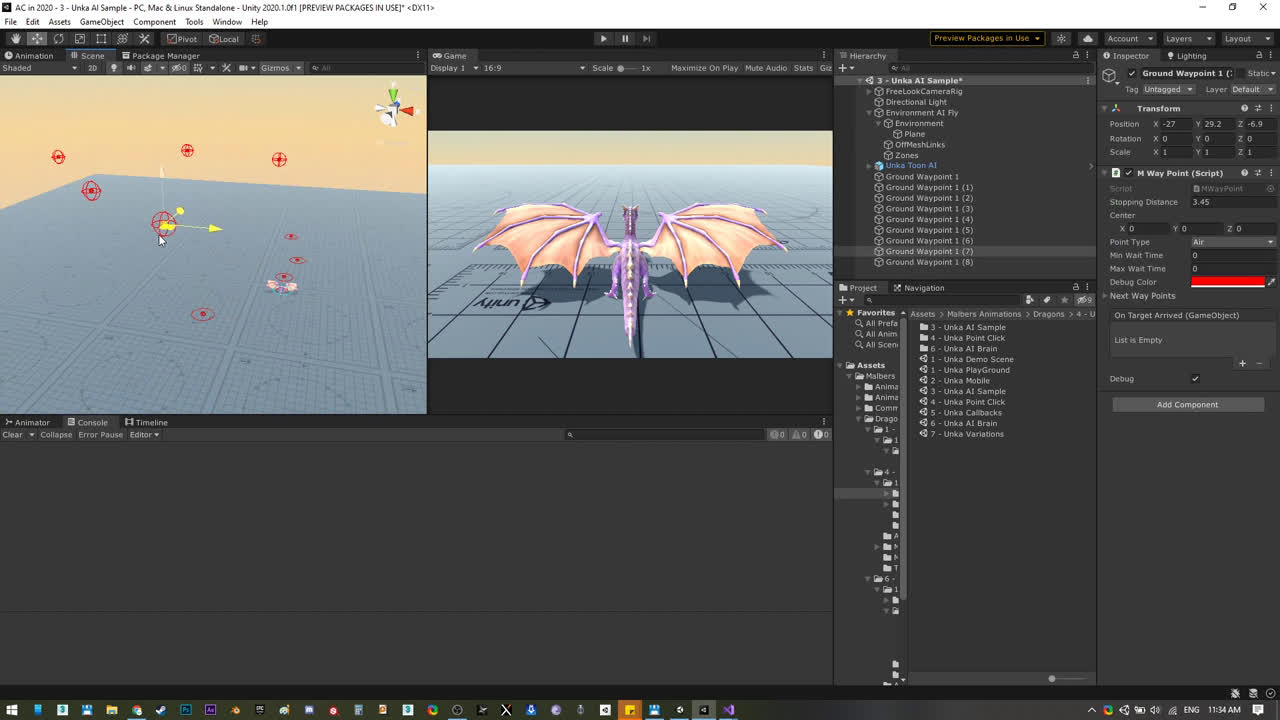Uncheck the Debug checkbox
Viewport: 1280px width, 720px height.
(1195, 379)
